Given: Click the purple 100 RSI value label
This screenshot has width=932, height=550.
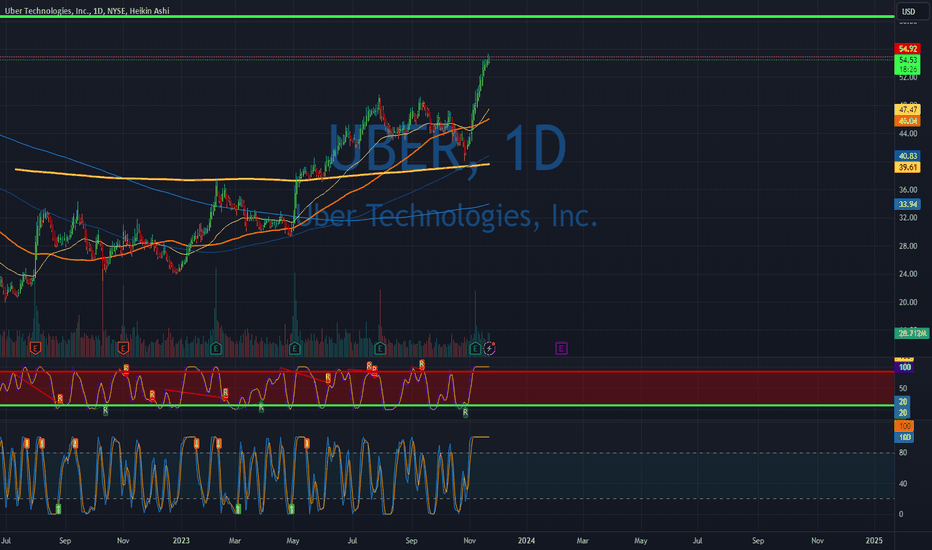Looking at the screenshot, I should pyautogui.click(x=904, y=367).
